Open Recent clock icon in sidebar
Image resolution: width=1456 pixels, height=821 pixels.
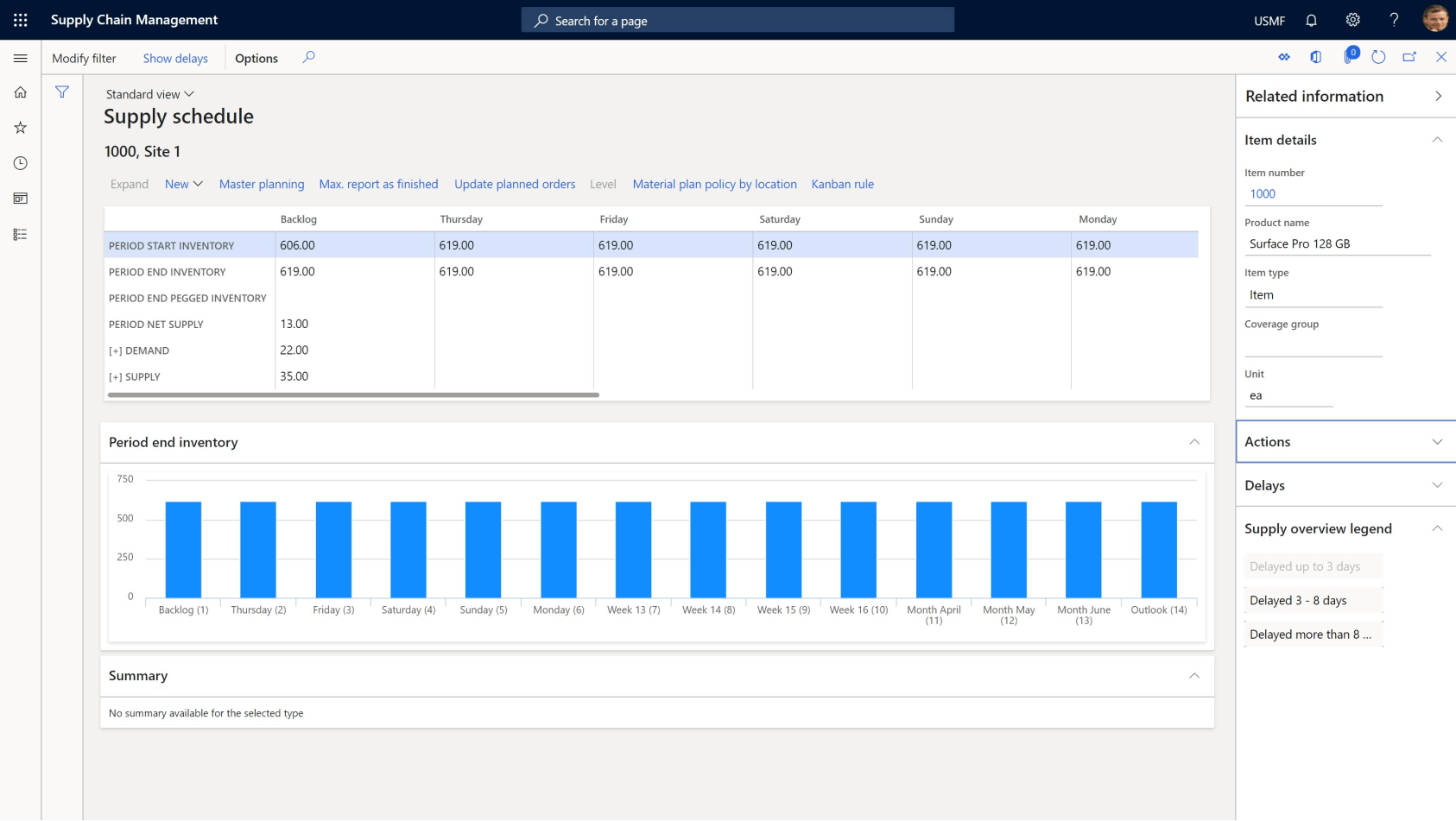tap(21, 163)
